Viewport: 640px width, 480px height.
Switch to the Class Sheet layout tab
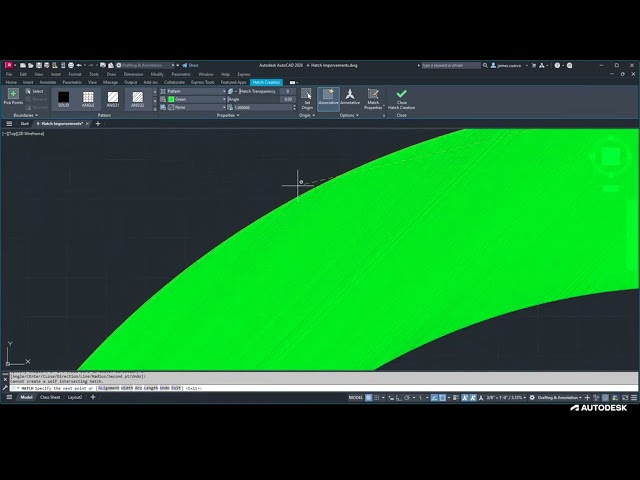coord(50,397)
